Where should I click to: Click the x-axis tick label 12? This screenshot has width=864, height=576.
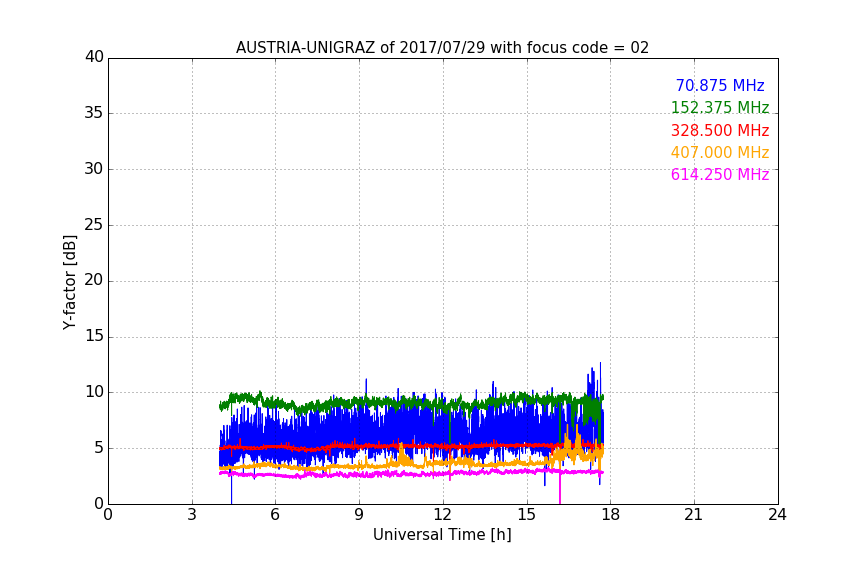pos(442,515)
